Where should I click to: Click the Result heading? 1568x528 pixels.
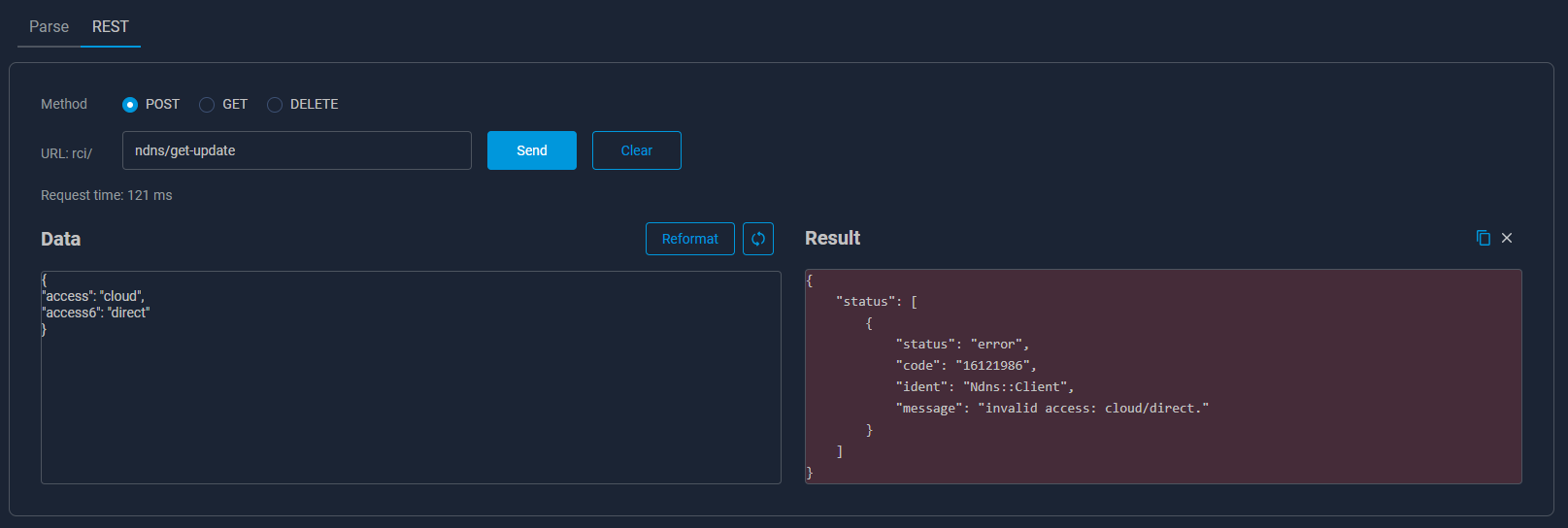832,238
